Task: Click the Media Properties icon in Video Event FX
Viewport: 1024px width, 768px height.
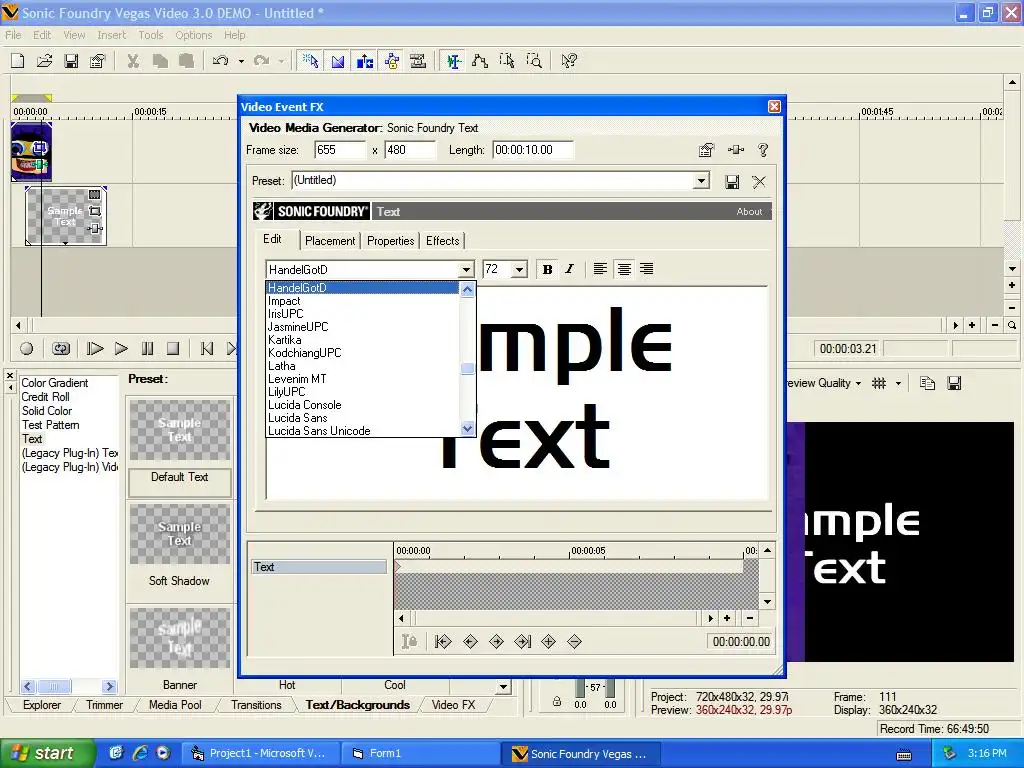Action: [707, 150]
